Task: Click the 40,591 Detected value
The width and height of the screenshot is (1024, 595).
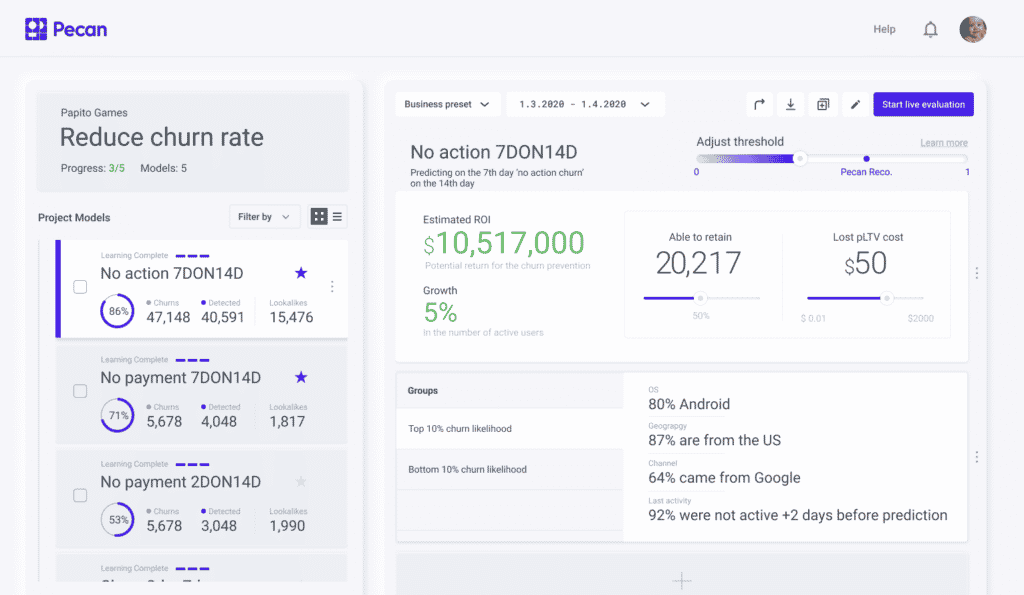Action: pyautogui.click(x=223, y=317)
